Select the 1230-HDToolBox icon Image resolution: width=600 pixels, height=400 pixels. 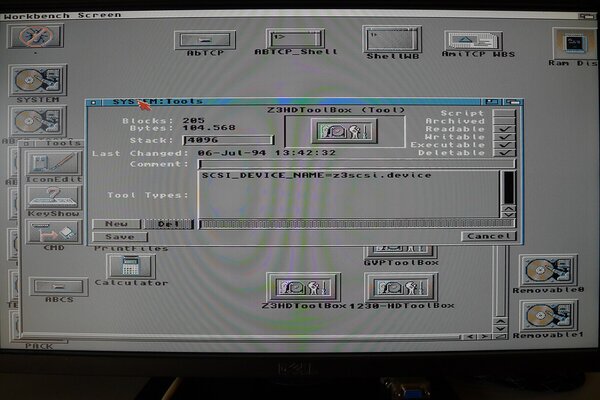(x=400, y=287)
